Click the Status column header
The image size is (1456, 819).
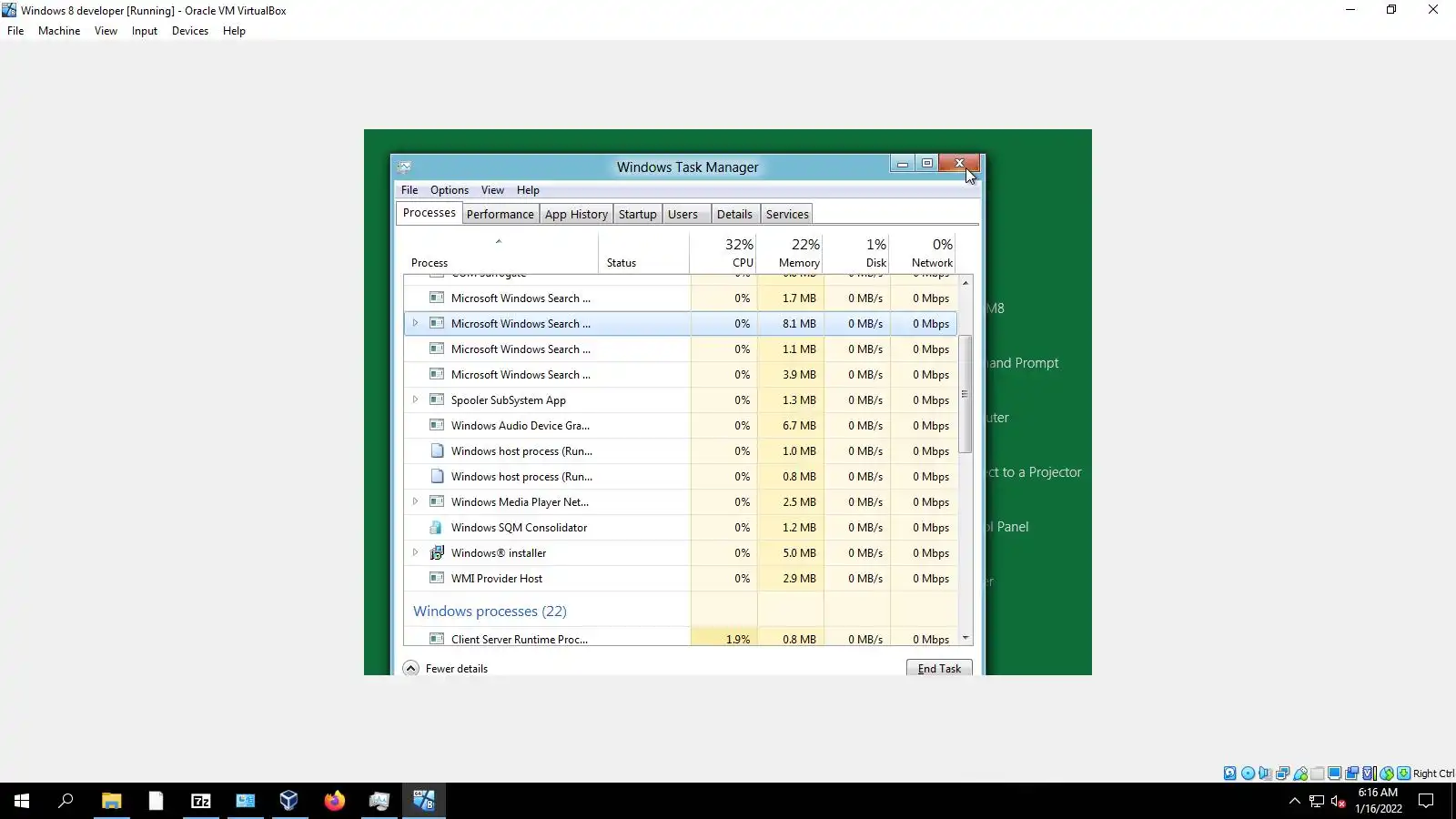(643, 253)
